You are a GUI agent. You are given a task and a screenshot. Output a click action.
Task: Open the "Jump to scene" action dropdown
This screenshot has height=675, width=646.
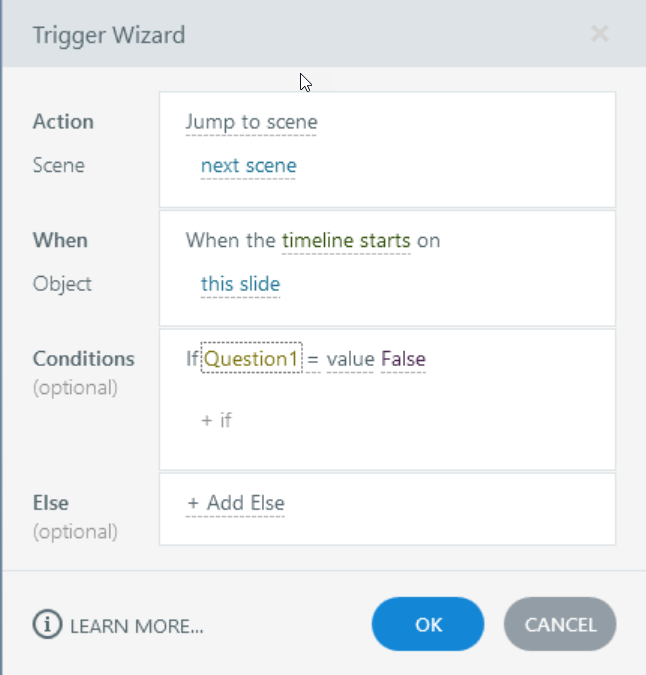pyautogui.click(x=251, y=122)
